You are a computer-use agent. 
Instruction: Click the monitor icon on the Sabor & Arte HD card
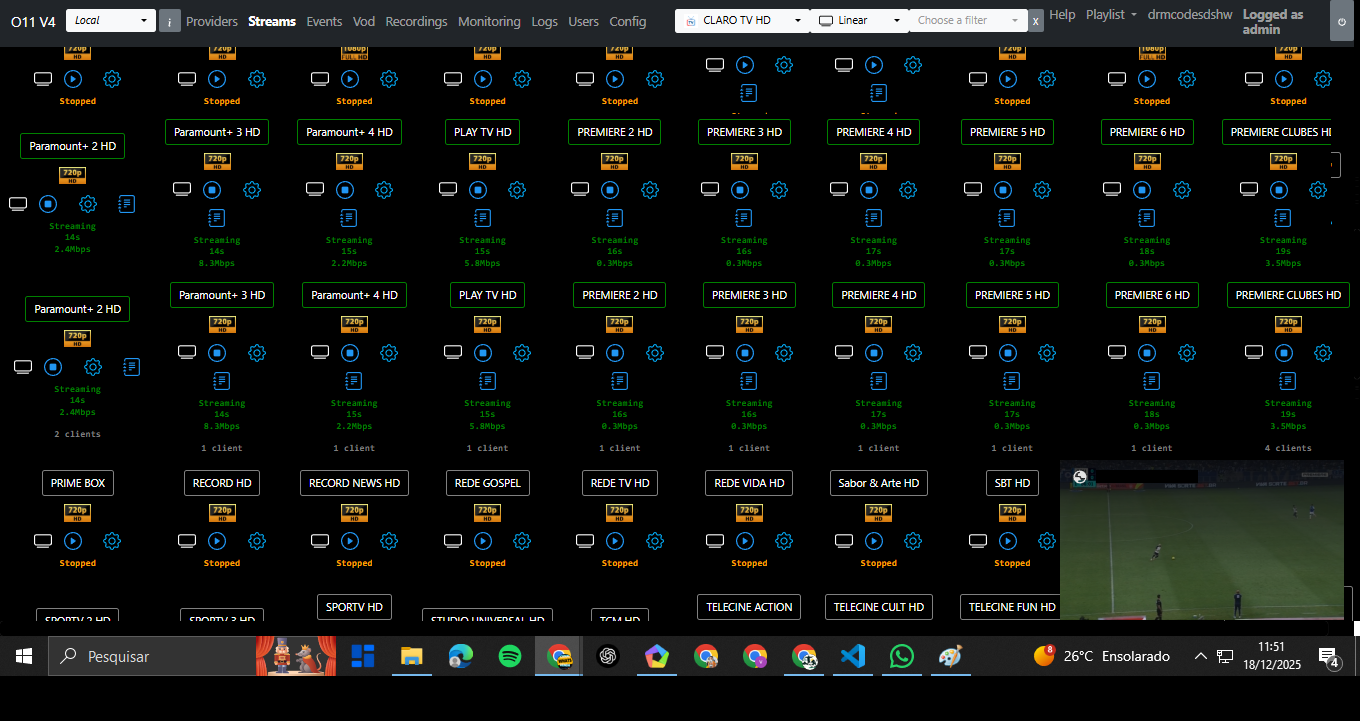pos(844,540)
